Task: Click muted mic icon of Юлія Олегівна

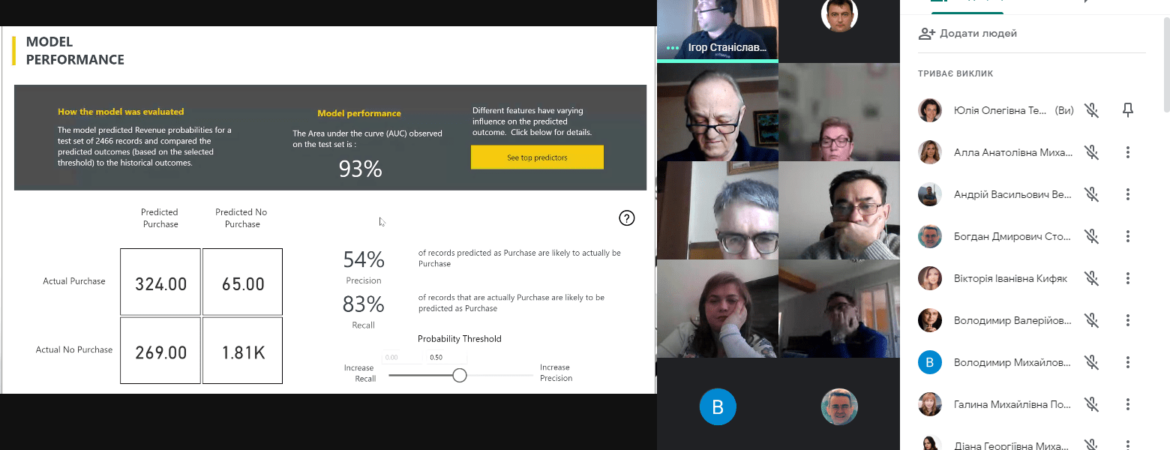Action: [x=1092, y=110]
